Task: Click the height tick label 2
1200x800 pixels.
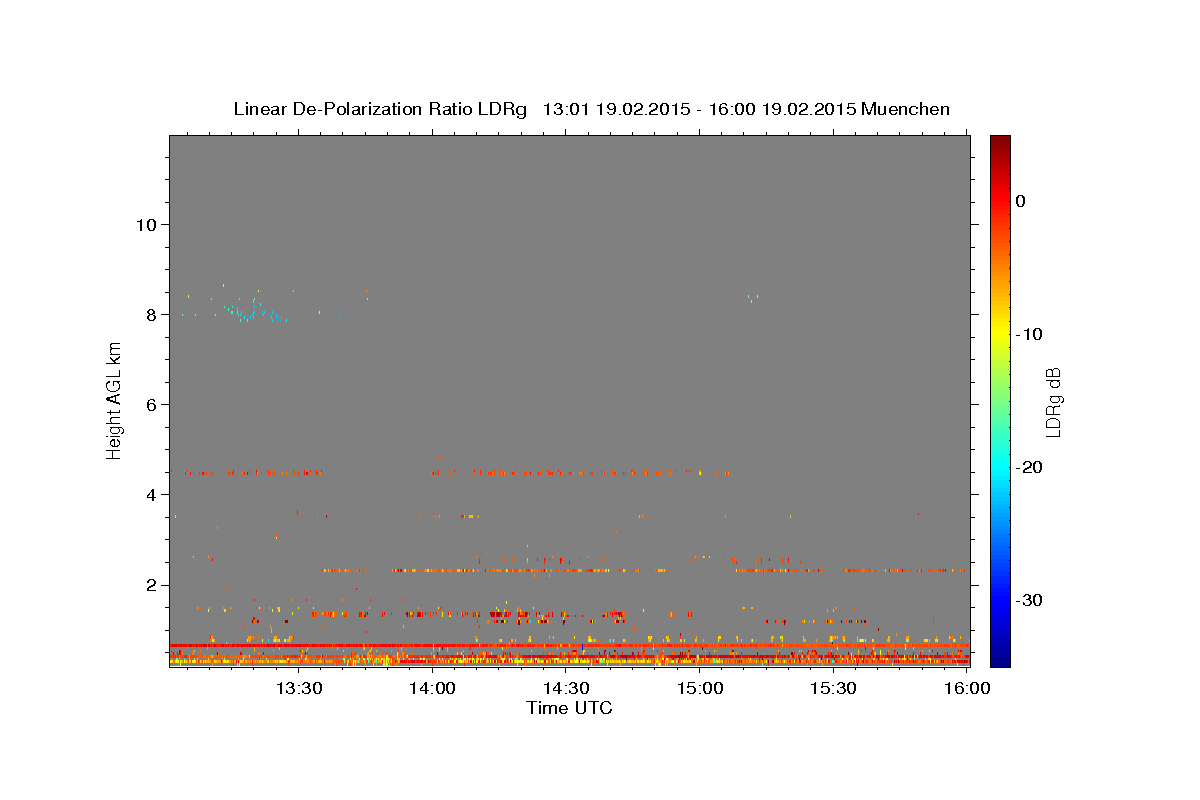Action: point(150,585)
